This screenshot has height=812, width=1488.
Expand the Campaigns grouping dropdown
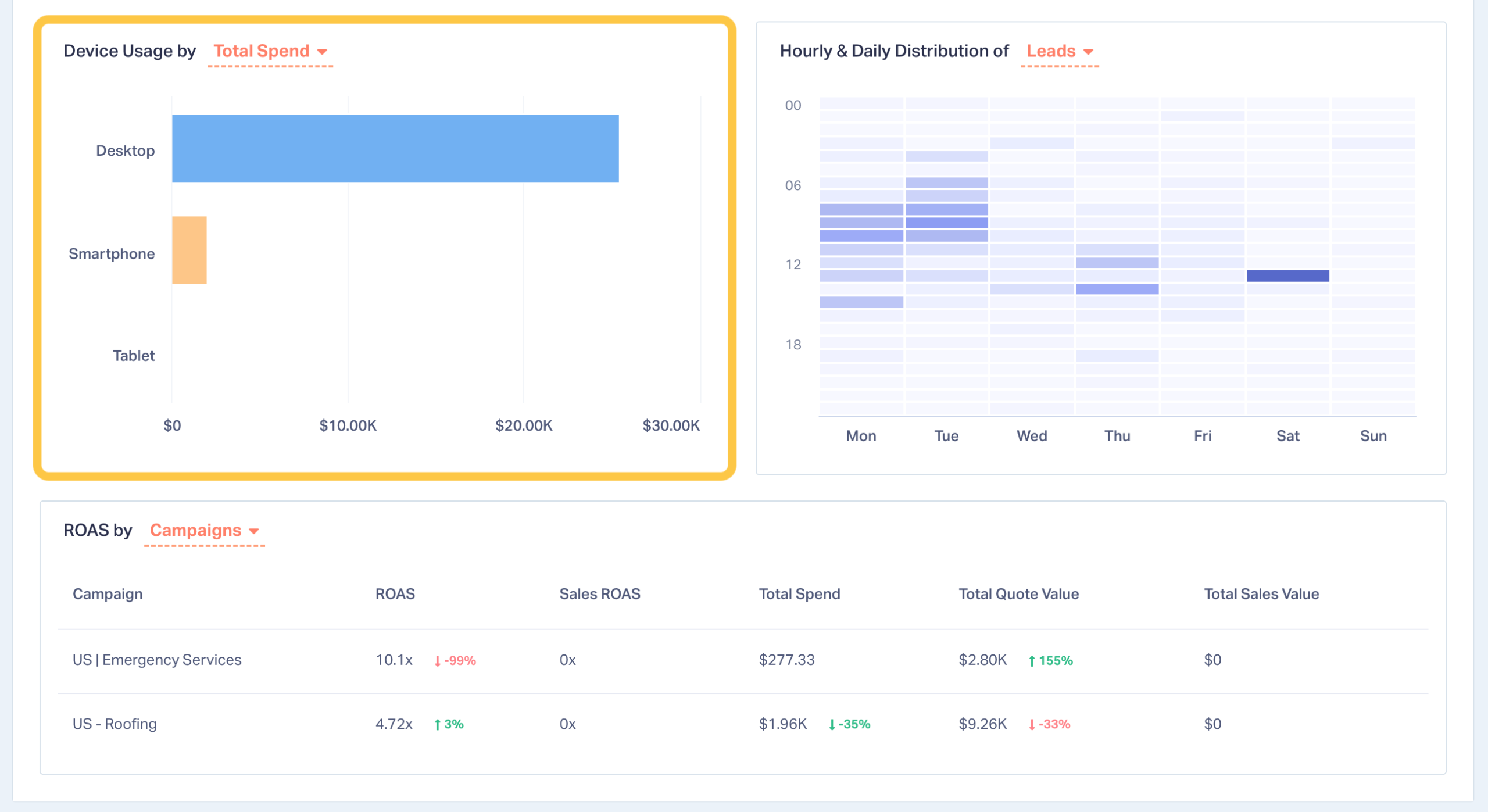click(x=195, y=531)
